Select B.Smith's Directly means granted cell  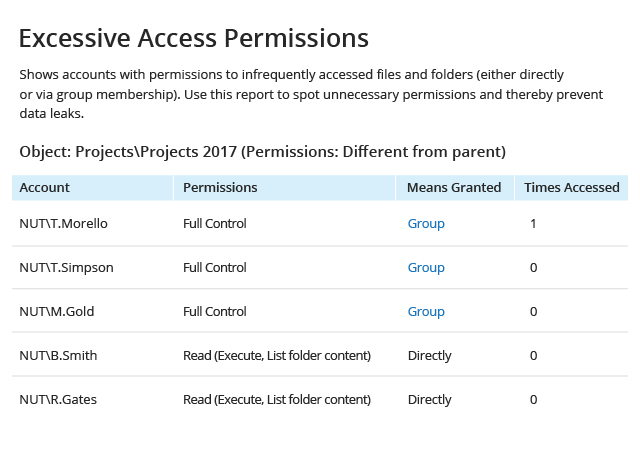pos(429,356)
